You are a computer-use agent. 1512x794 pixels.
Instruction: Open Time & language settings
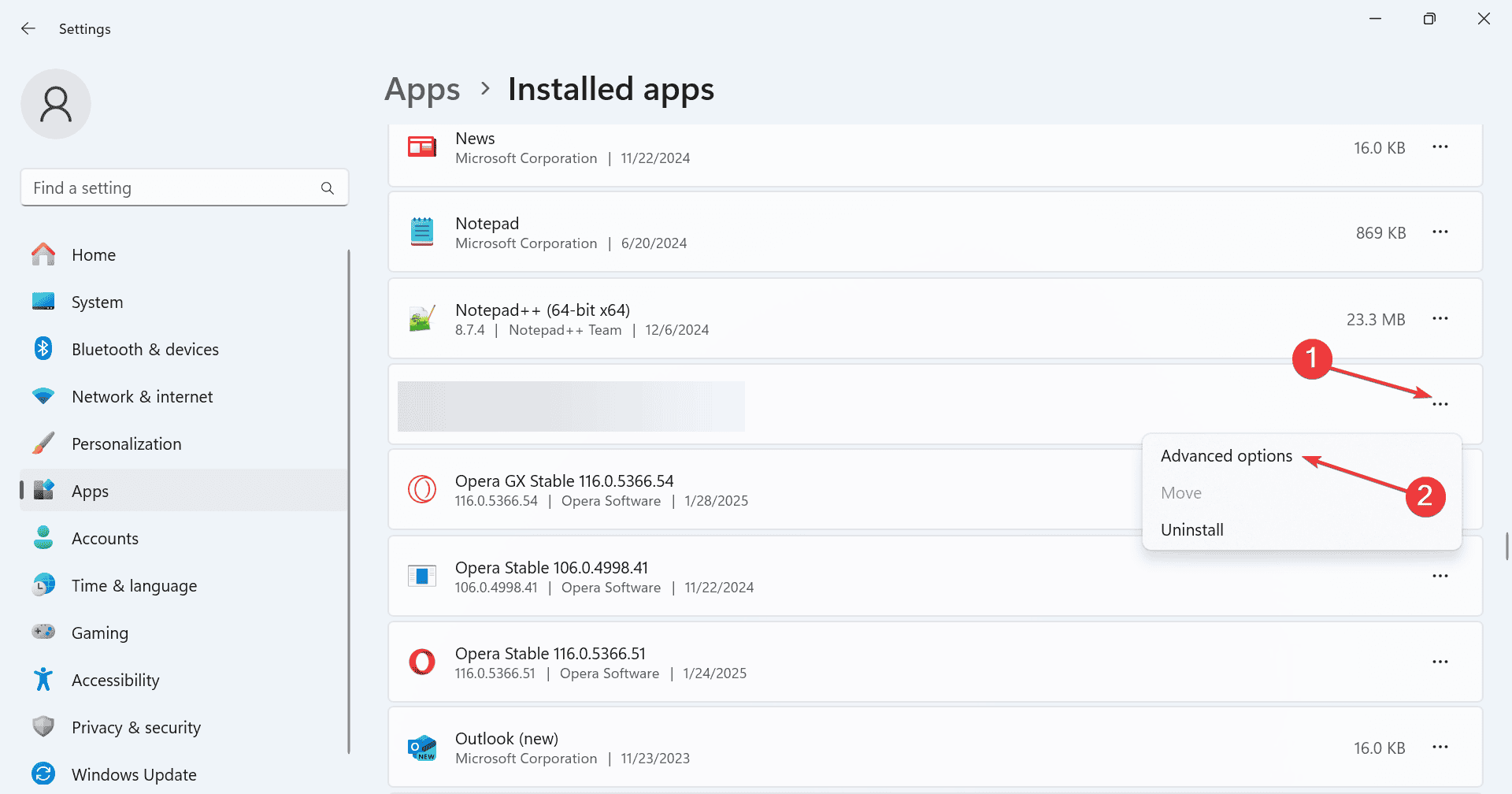pyautogui.click(x=135, y=586)
